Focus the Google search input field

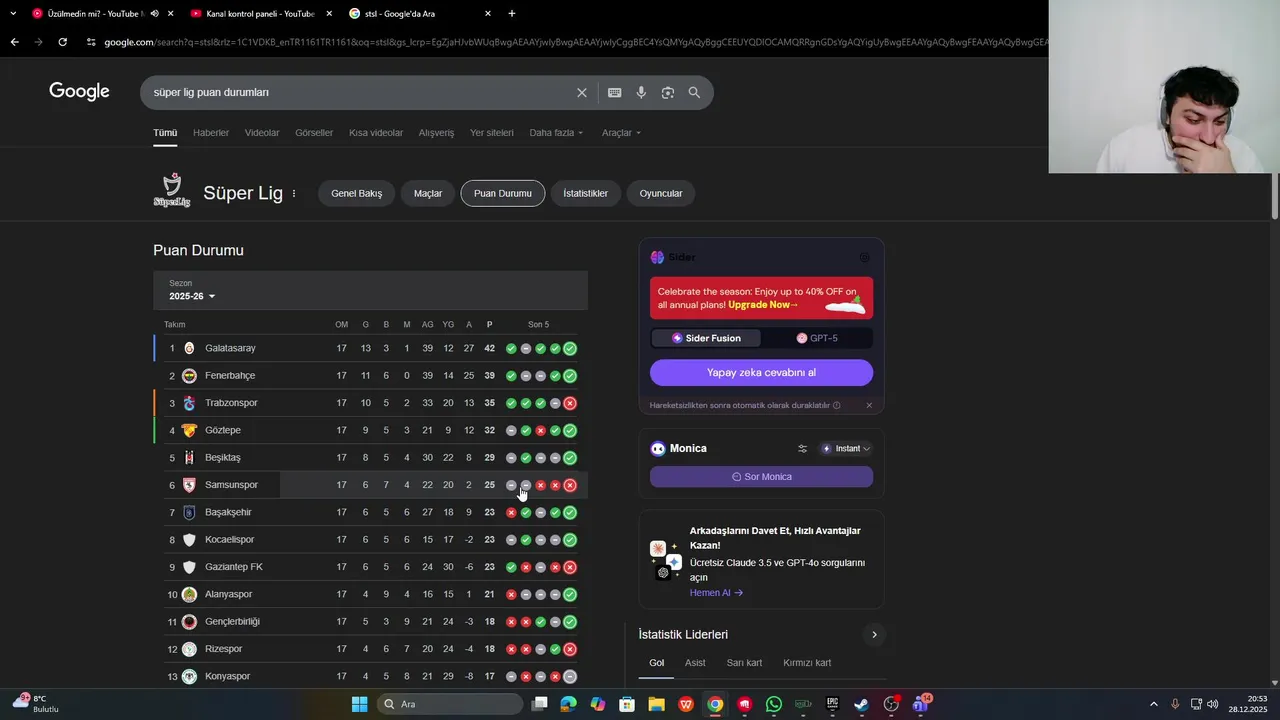360,92
